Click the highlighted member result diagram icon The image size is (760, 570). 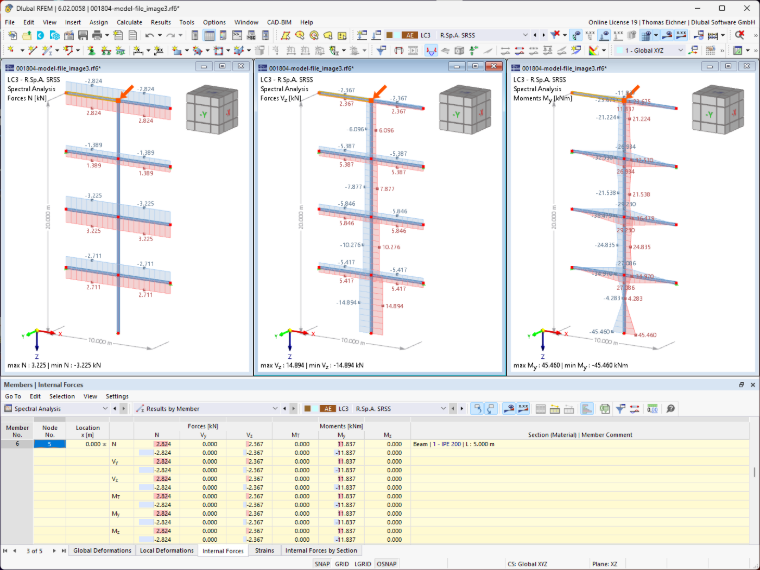430,50
